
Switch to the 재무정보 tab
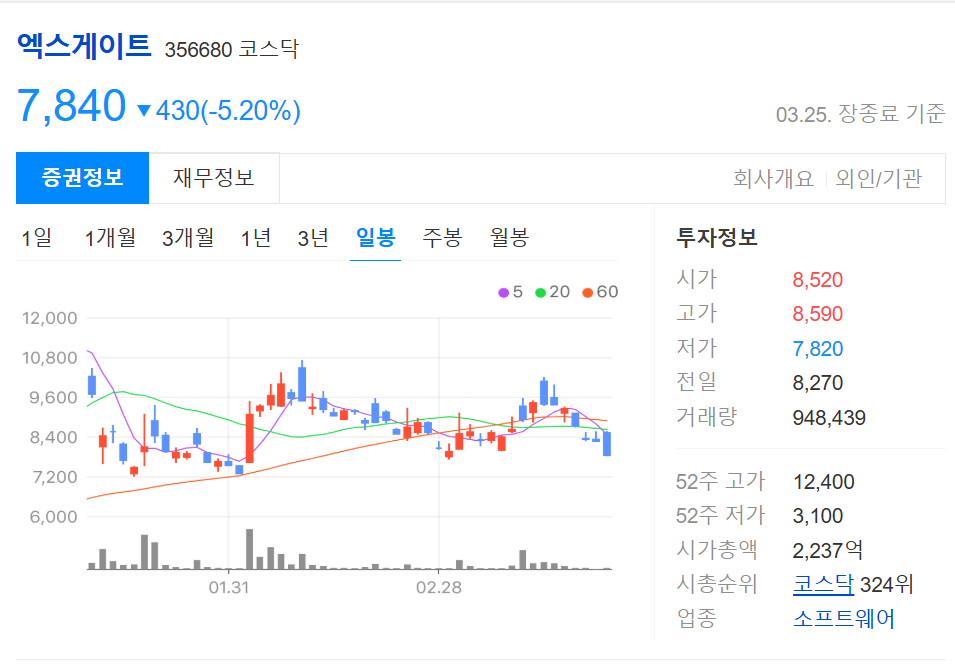213,176
